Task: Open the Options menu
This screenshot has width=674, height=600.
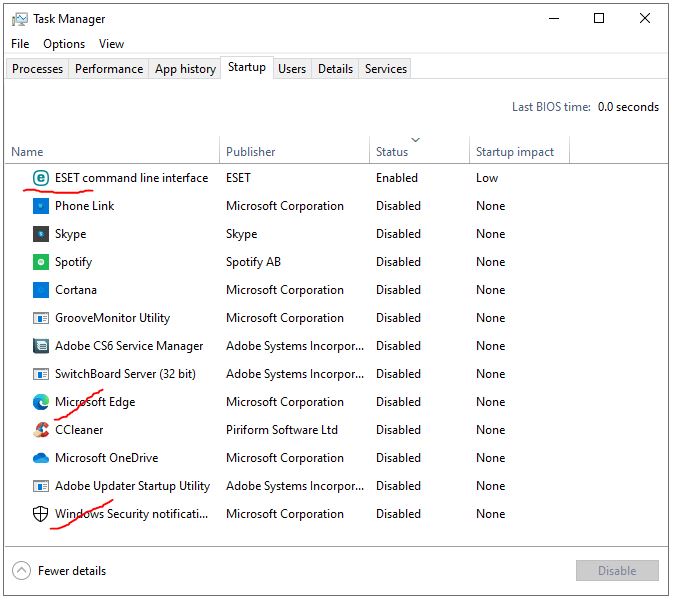Action: pyautogui.click(x=64, y=44)
